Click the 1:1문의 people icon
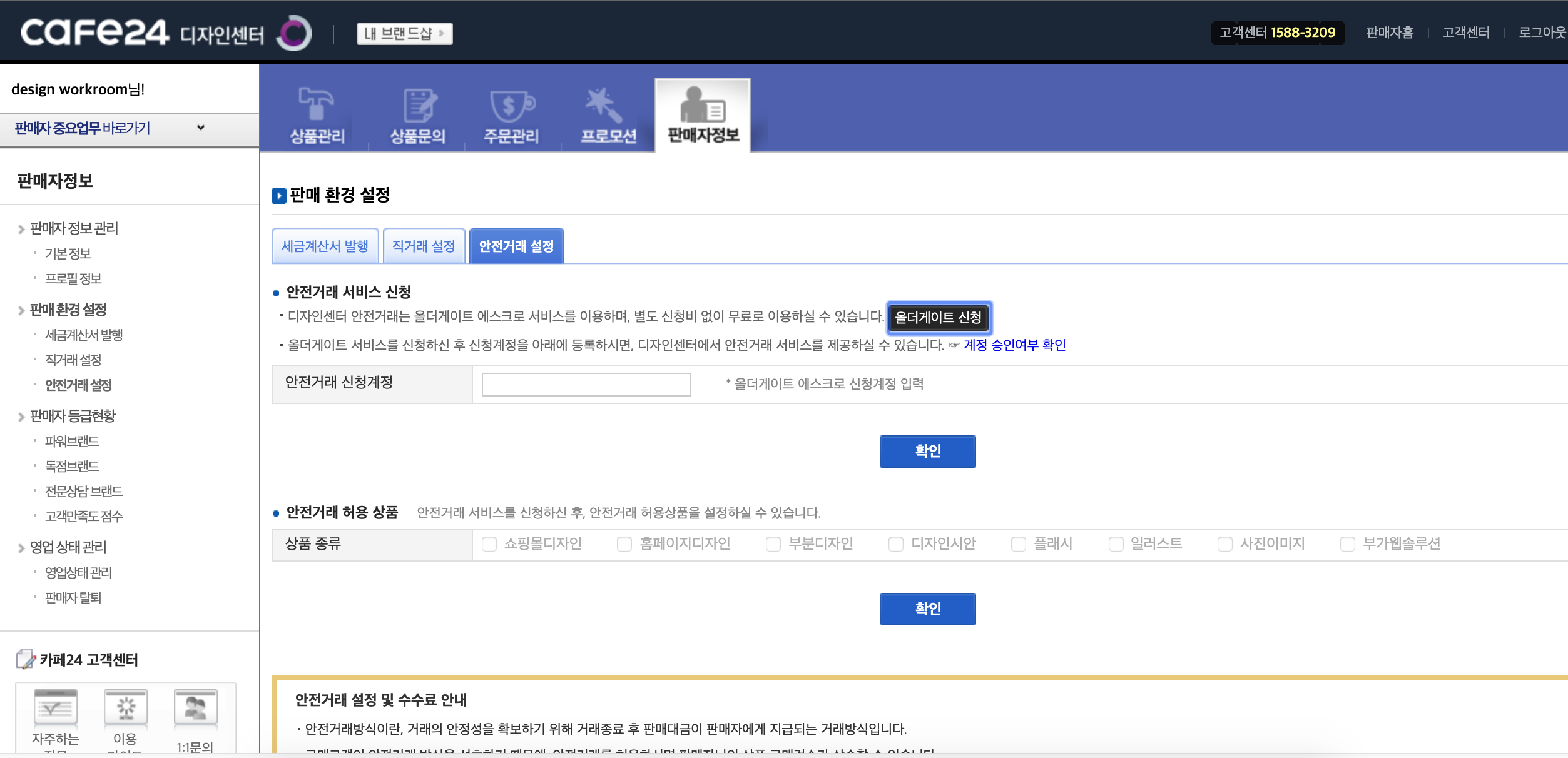The height and width of the screenshot is (758, 1568). pos(195,707)
